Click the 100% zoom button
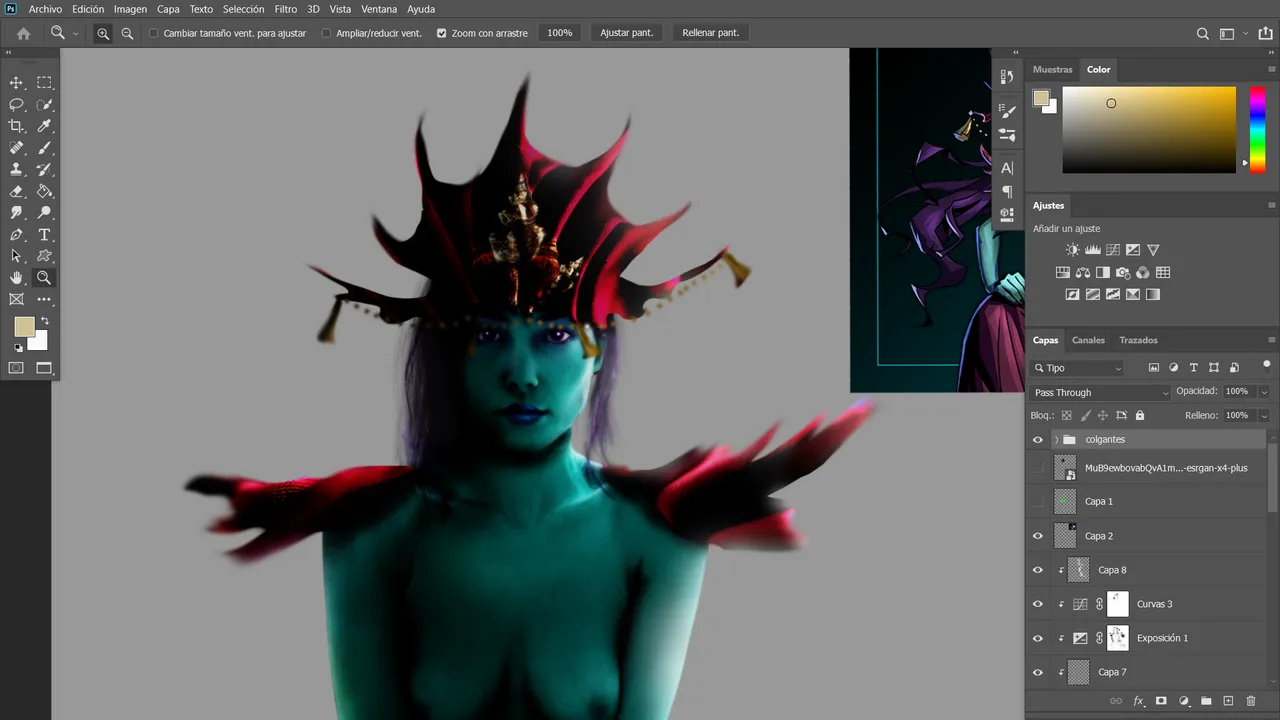Screen dimensions: 1280x720 (x=560, y=33)
